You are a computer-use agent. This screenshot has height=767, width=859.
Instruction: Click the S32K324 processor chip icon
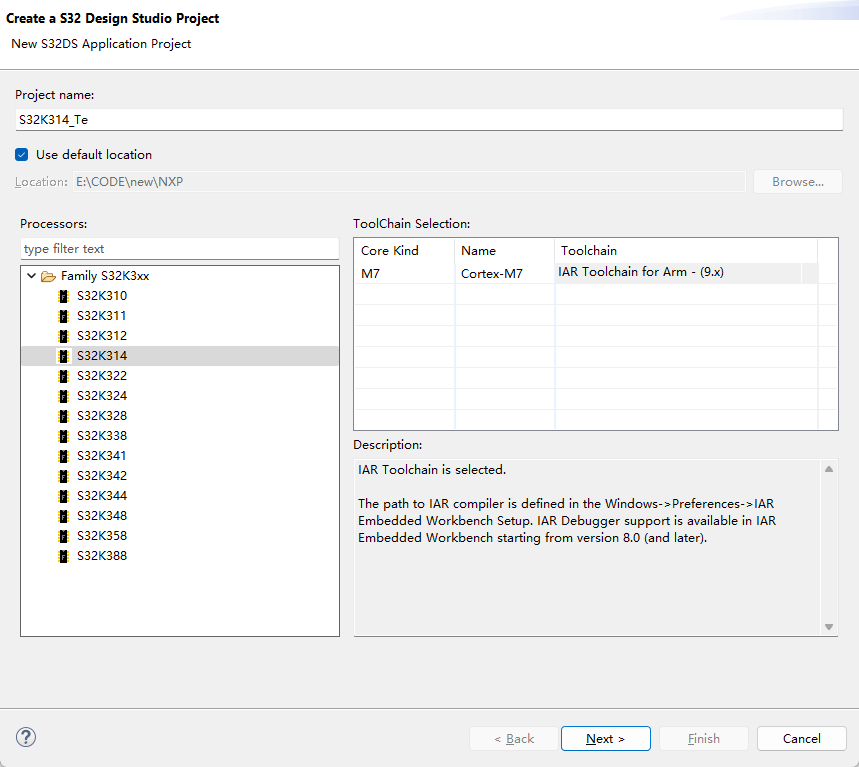(x=65, y=396)
